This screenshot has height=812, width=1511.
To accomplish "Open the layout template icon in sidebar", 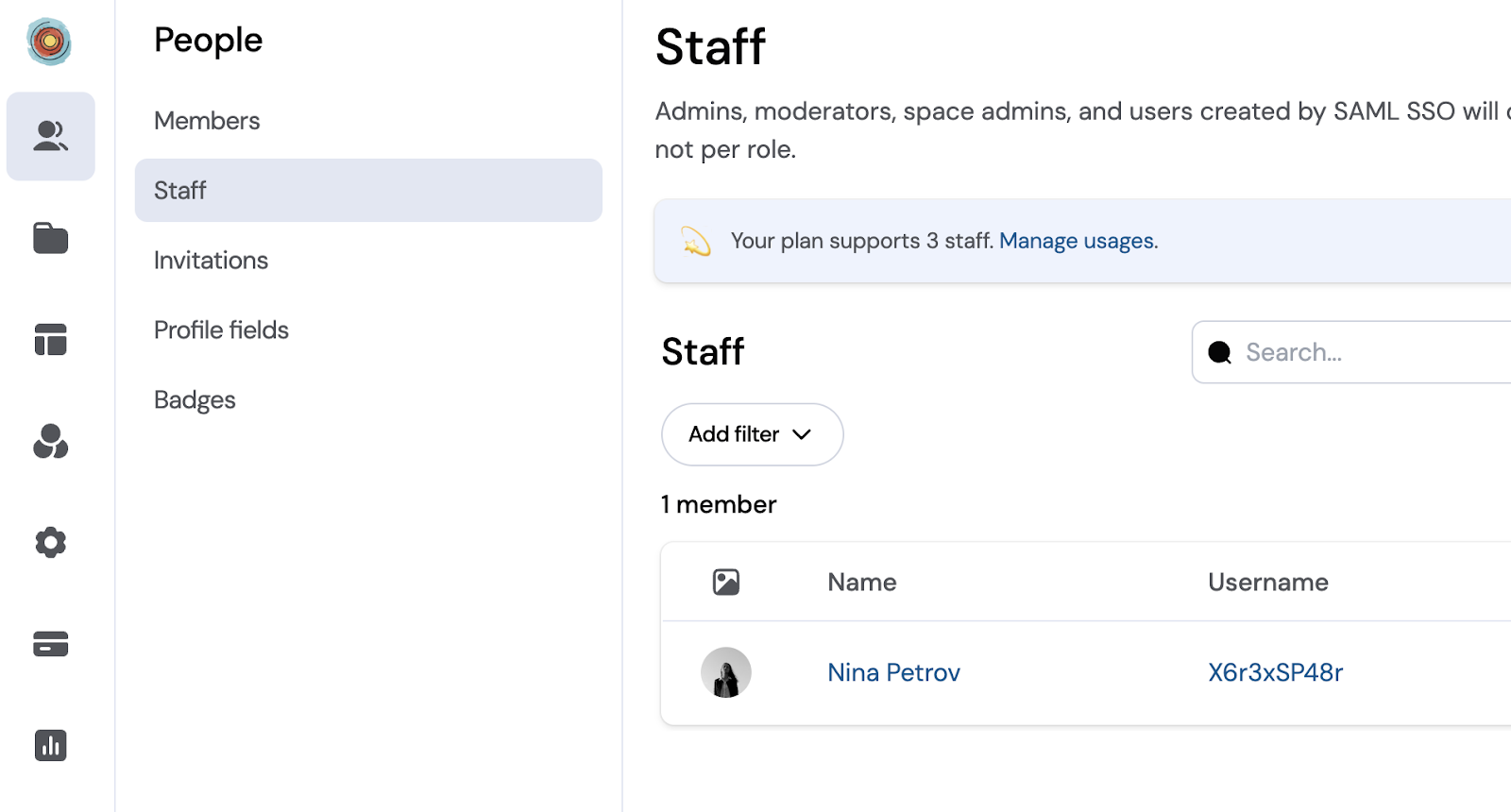I will 51,340.
